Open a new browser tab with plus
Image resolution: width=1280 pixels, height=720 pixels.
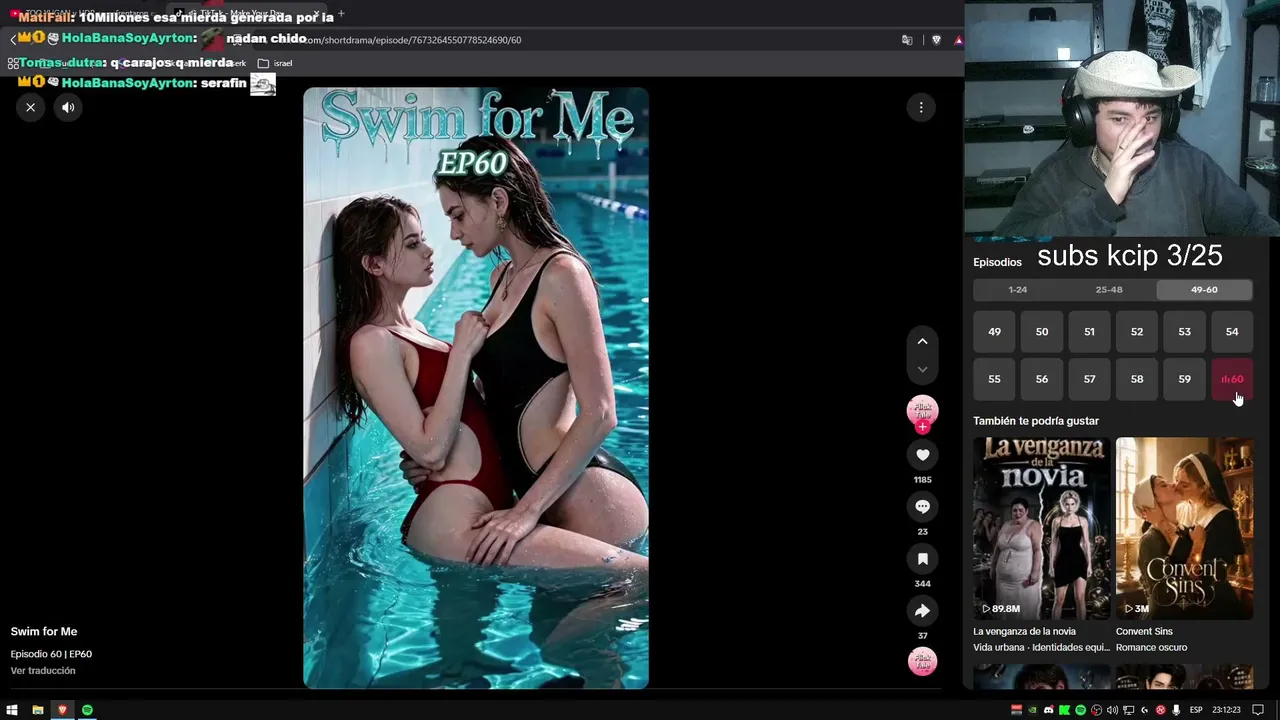(x=341, y=13)
